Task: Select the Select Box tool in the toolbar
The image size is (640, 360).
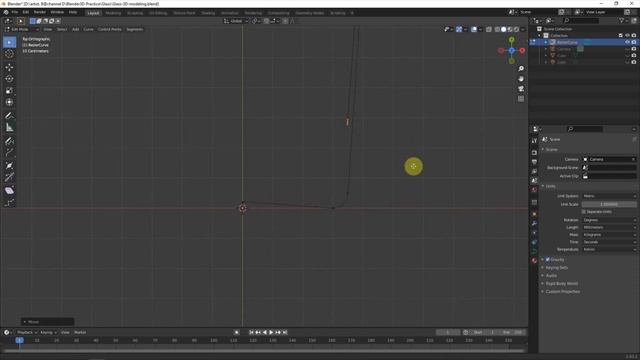Action: coord(9,42)
